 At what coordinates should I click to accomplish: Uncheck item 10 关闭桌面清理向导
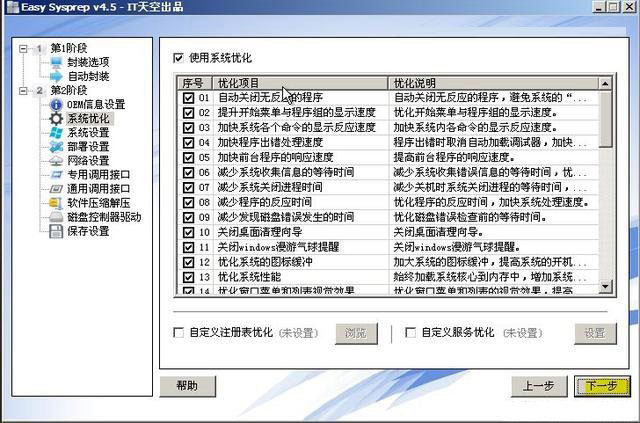[x=188, y=233]
